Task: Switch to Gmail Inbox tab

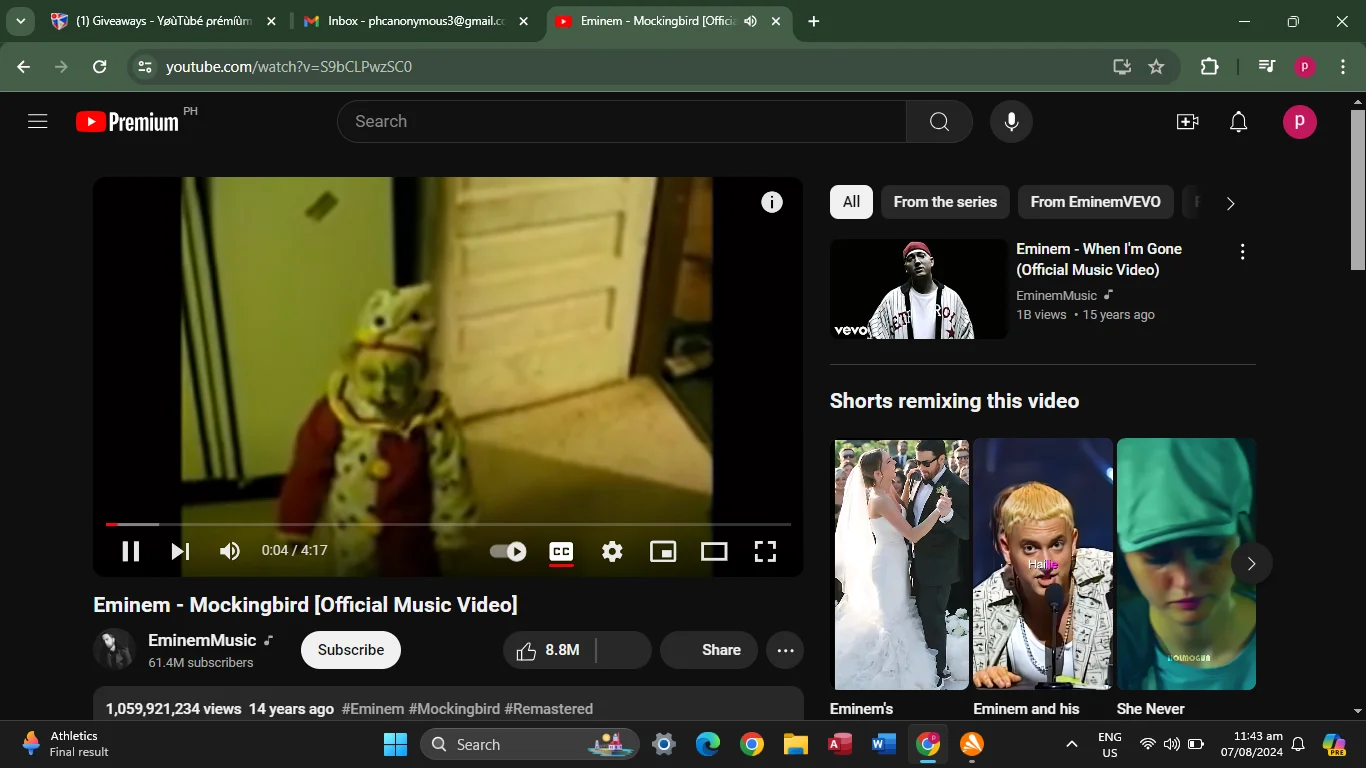Action: pos(416,21)
